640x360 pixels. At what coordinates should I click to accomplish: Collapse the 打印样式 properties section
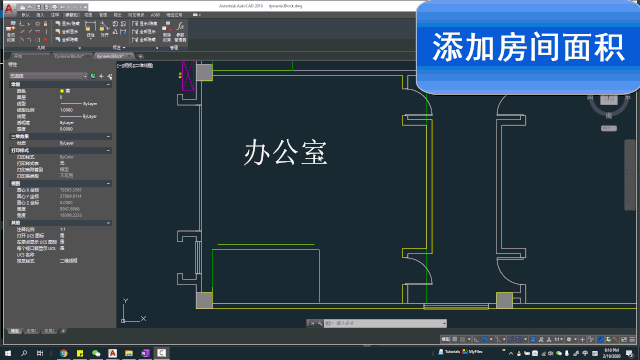click(x=108, y=151)
